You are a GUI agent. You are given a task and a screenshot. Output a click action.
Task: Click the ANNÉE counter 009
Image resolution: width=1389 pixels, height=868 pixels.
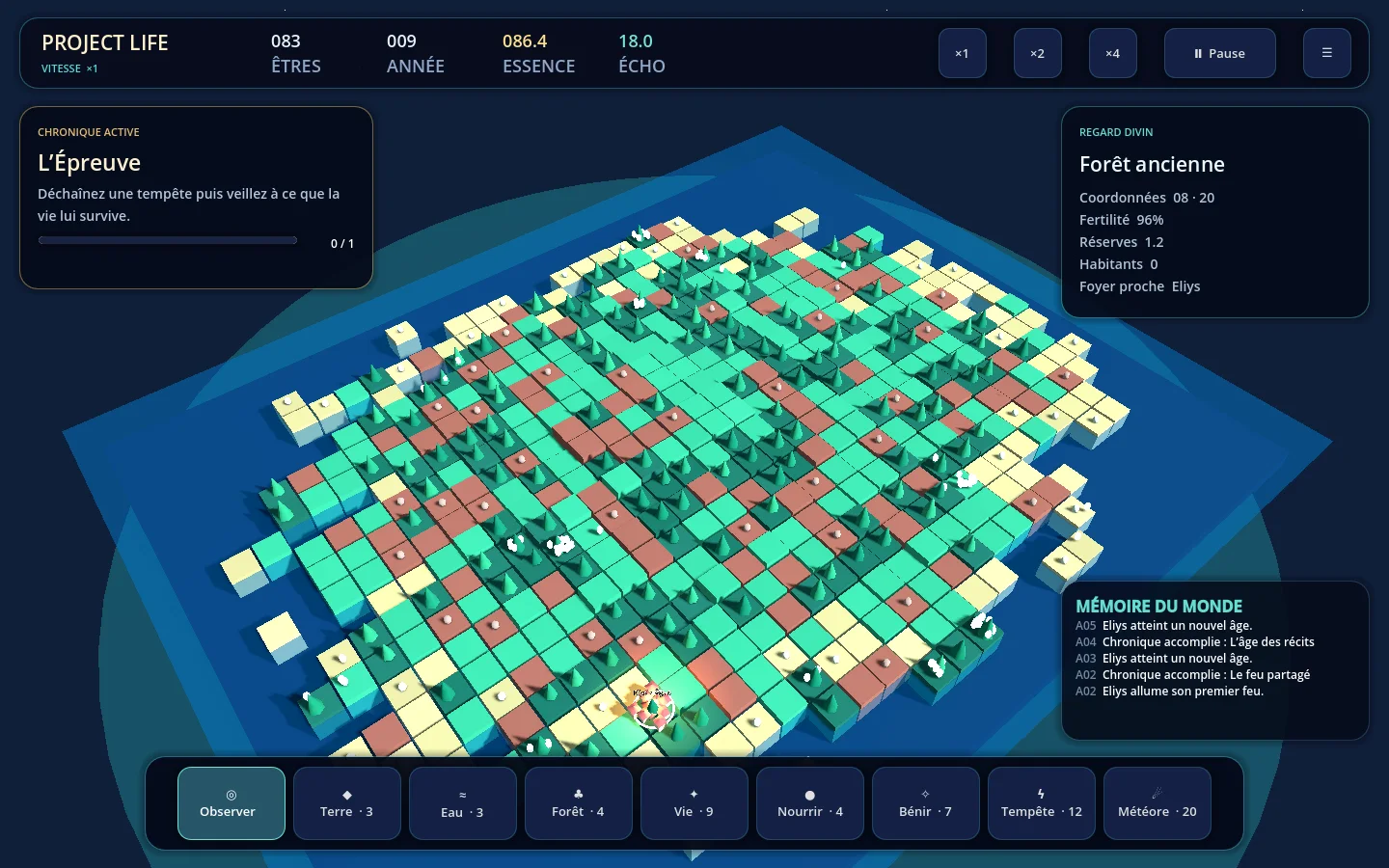[x=401, y=41]
